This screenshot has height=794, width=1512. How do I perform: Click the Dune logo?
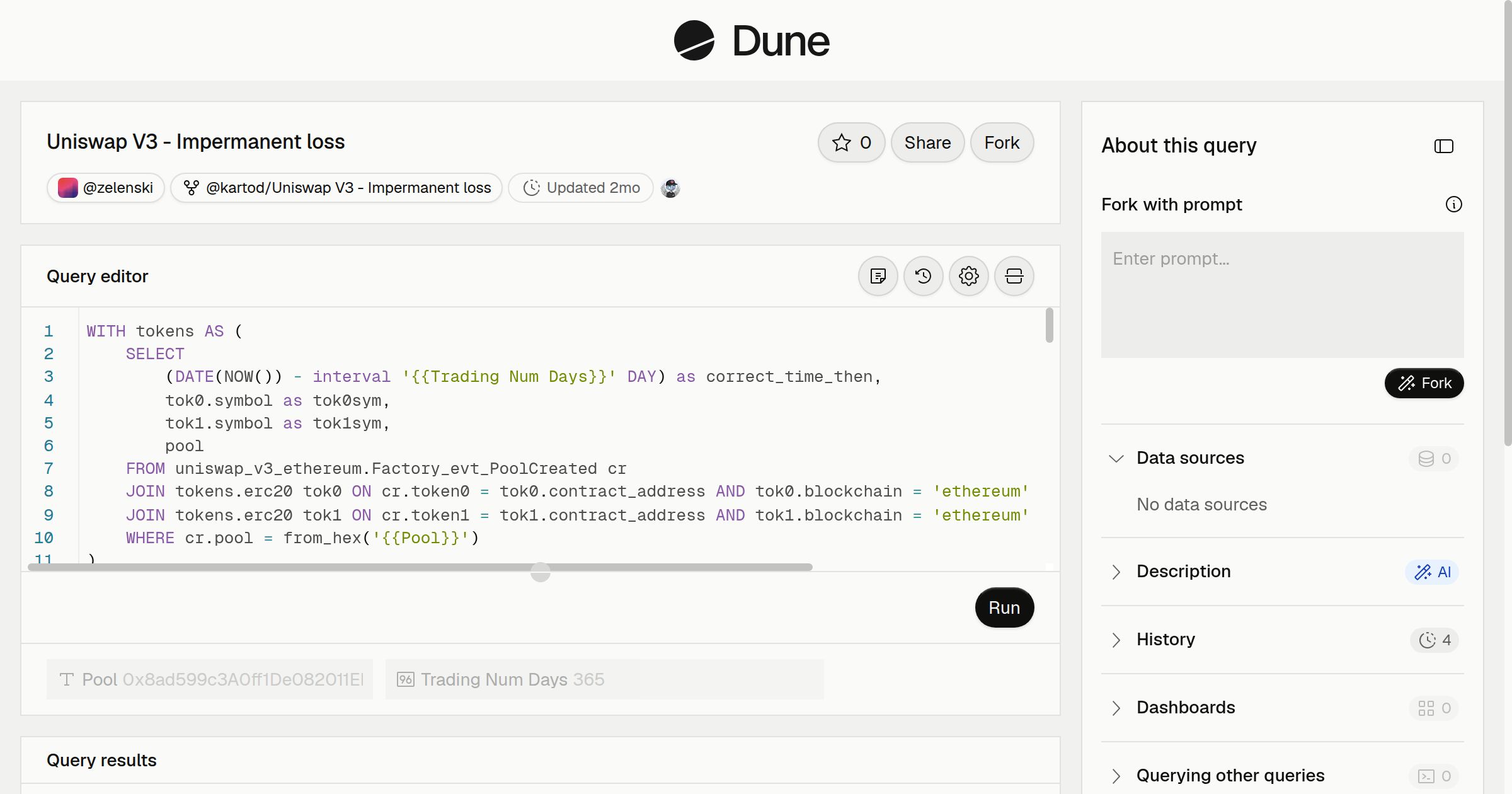click(x=752, y=40)
